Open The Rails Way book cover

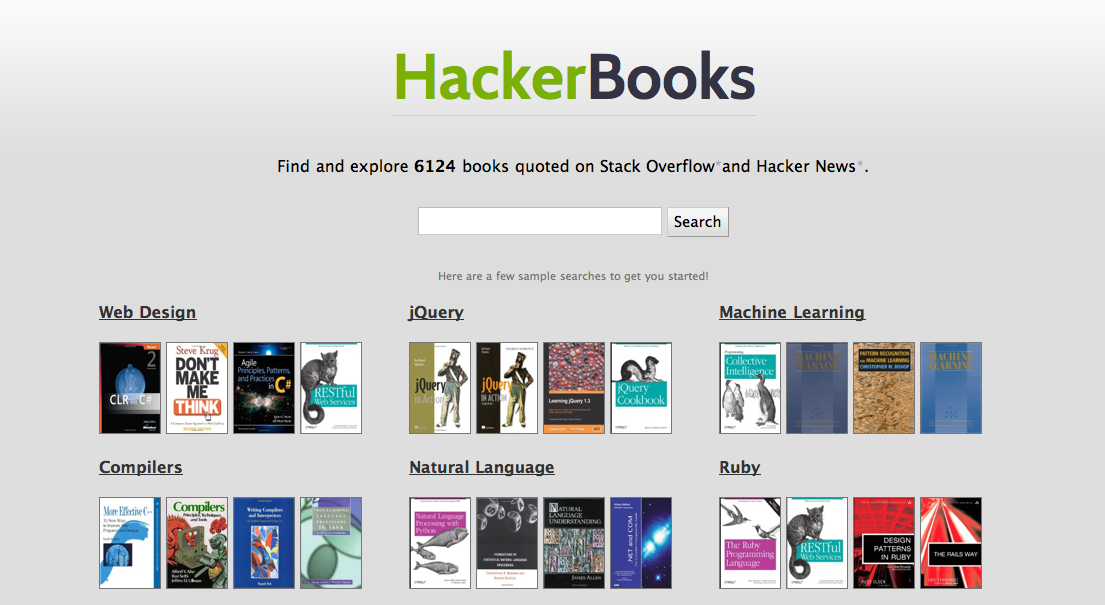tap(951, 543)
